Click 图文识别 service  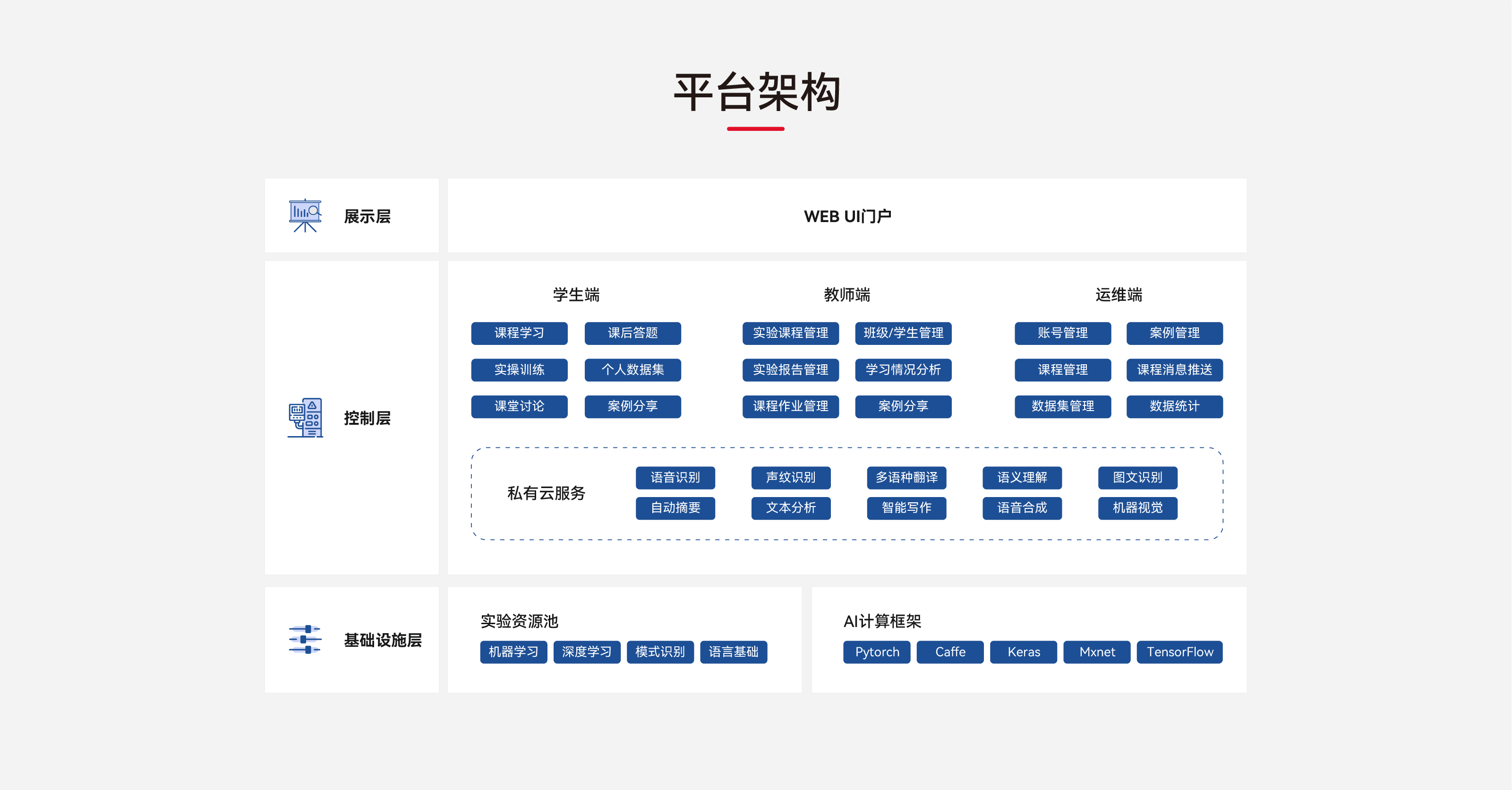coord(1138,478)
